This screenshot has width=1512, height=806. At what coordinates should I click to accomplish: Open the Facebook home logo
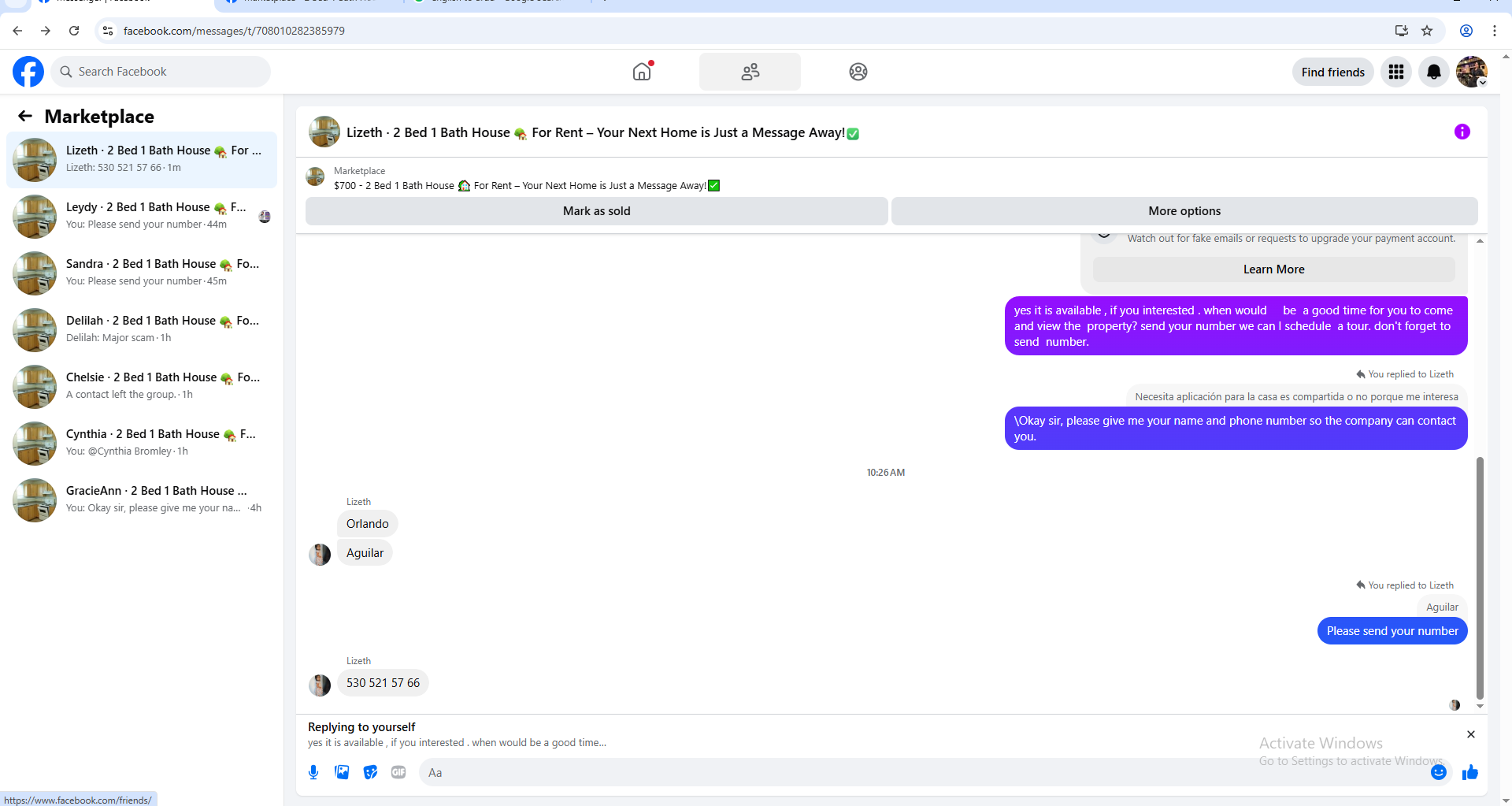click(28, 72)
